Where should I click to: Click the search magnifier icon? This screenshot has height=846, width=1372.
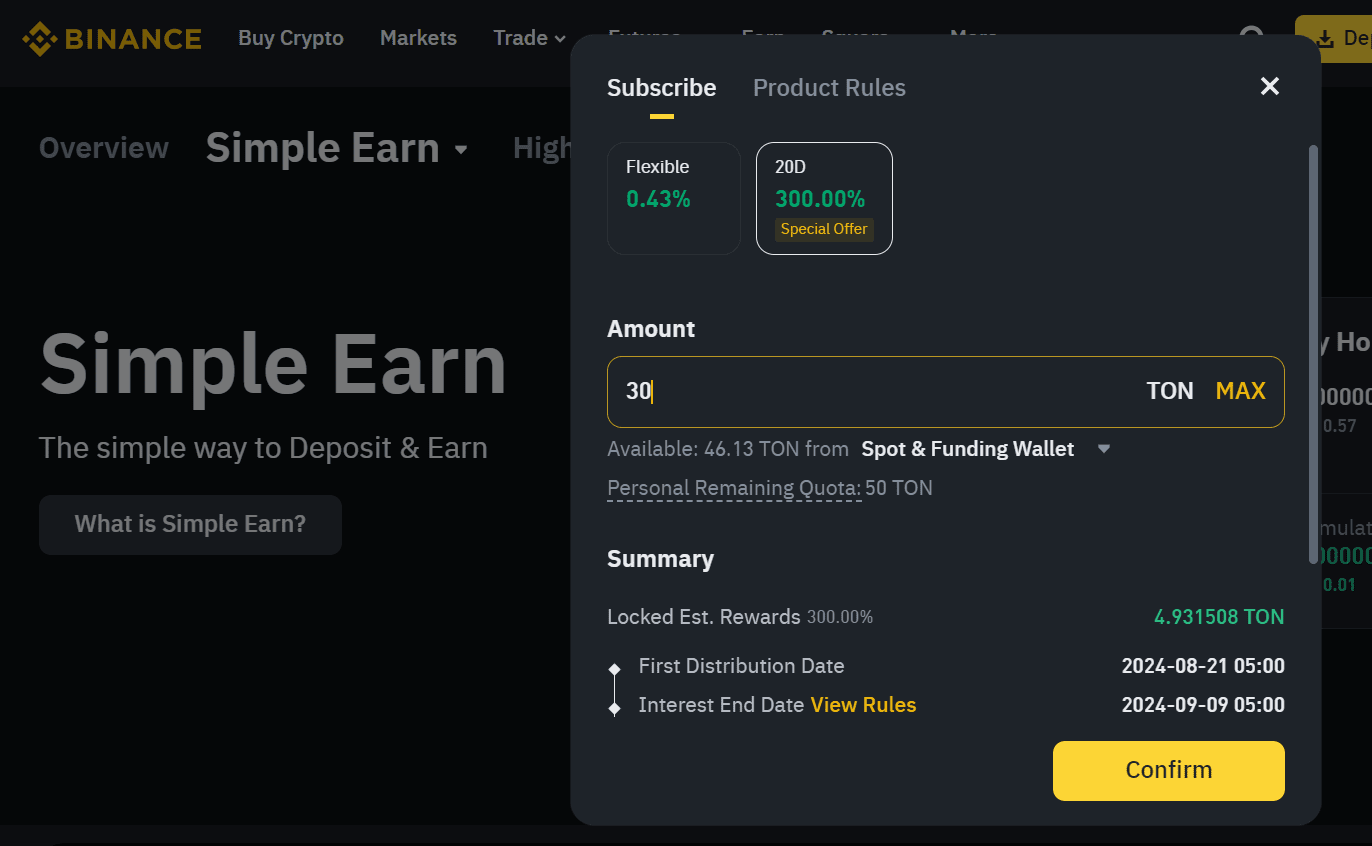click(1252, 36)
